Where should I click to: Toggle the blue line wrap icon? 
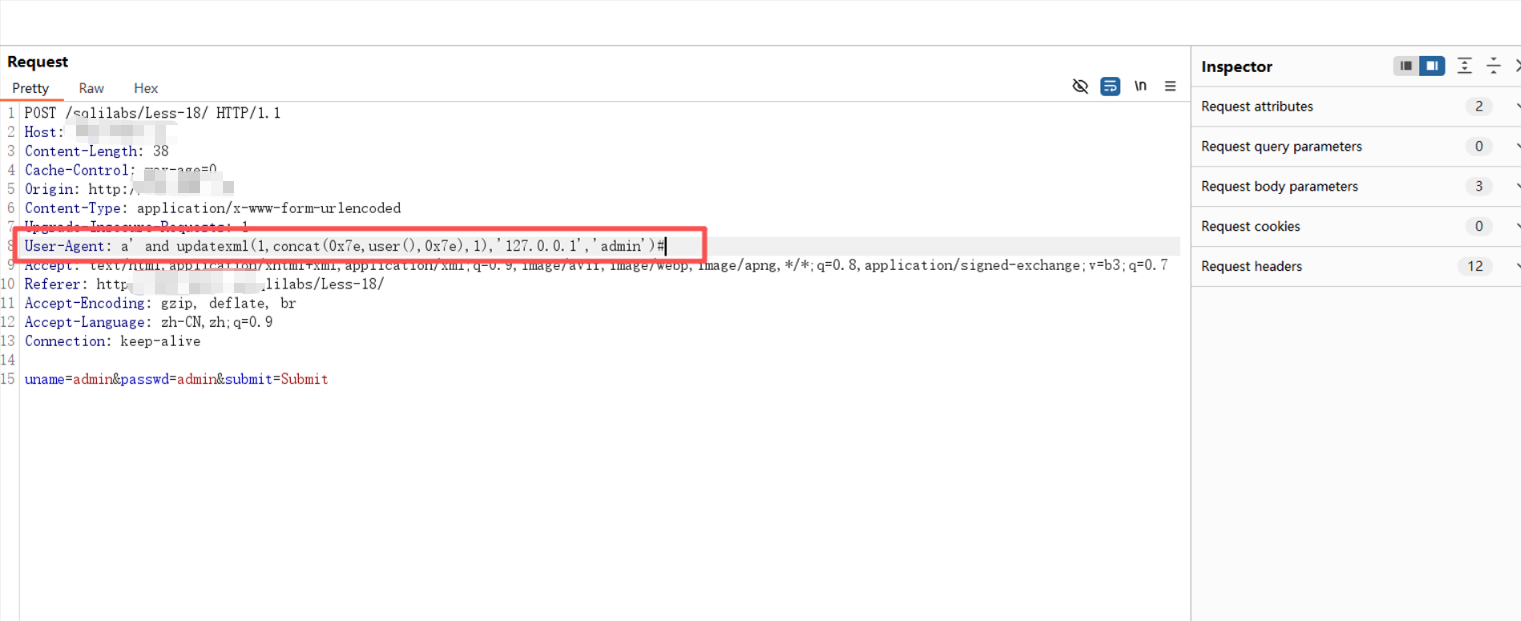point(1110,87)
